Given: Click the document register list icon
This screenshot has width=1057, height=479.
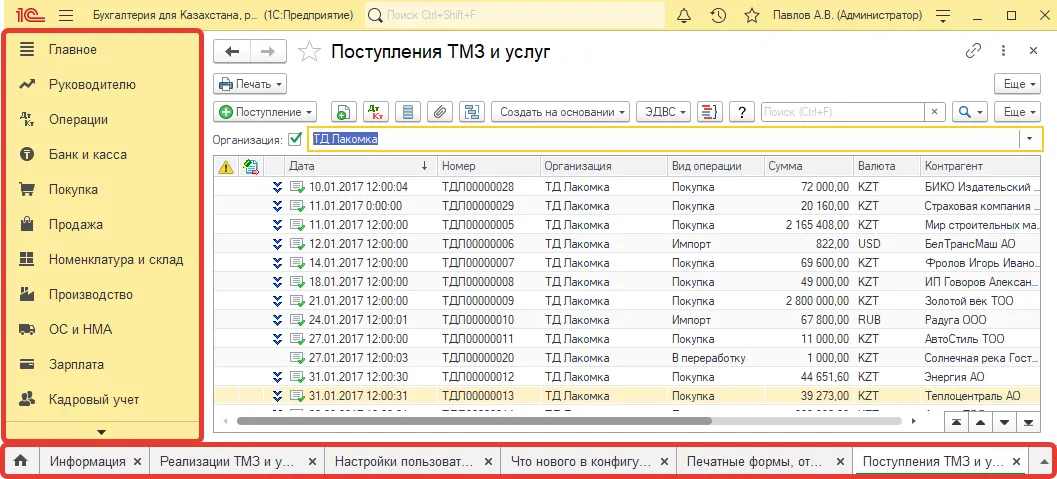Looking at the screenshot, I should pyautogui.click(x=408, y=113).
